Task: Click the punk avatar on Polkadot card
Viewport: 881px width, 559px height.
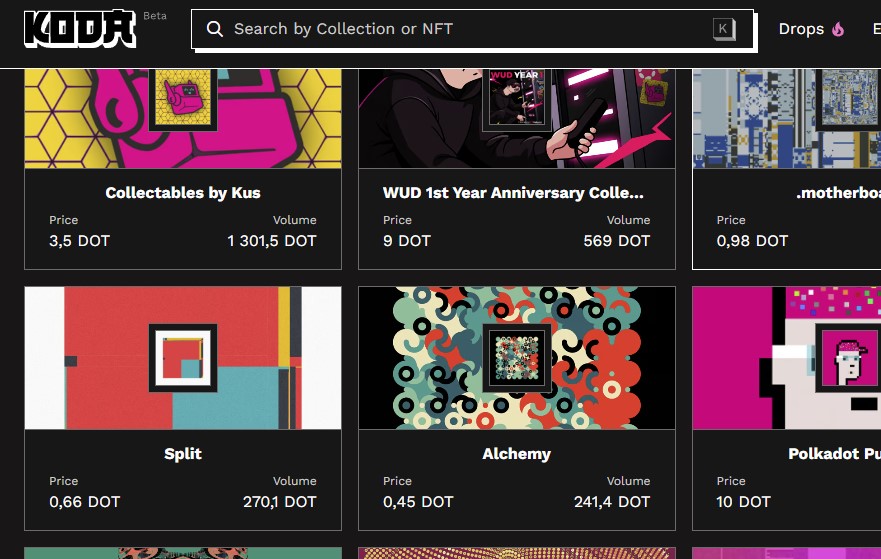Action: coord(848,358)
